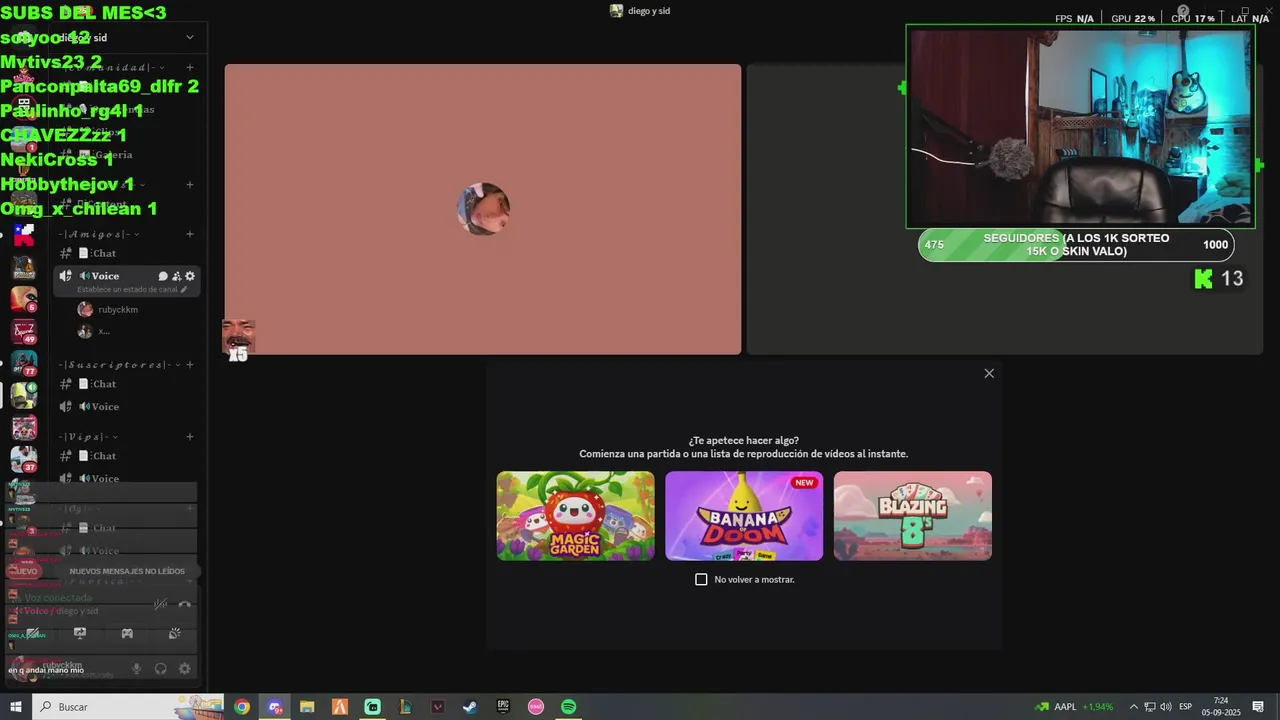Viewport: 1280px width, 720px height.
Task: Jump to 'Nuevos mensajes no leídos'
Action: coord(126,571)
